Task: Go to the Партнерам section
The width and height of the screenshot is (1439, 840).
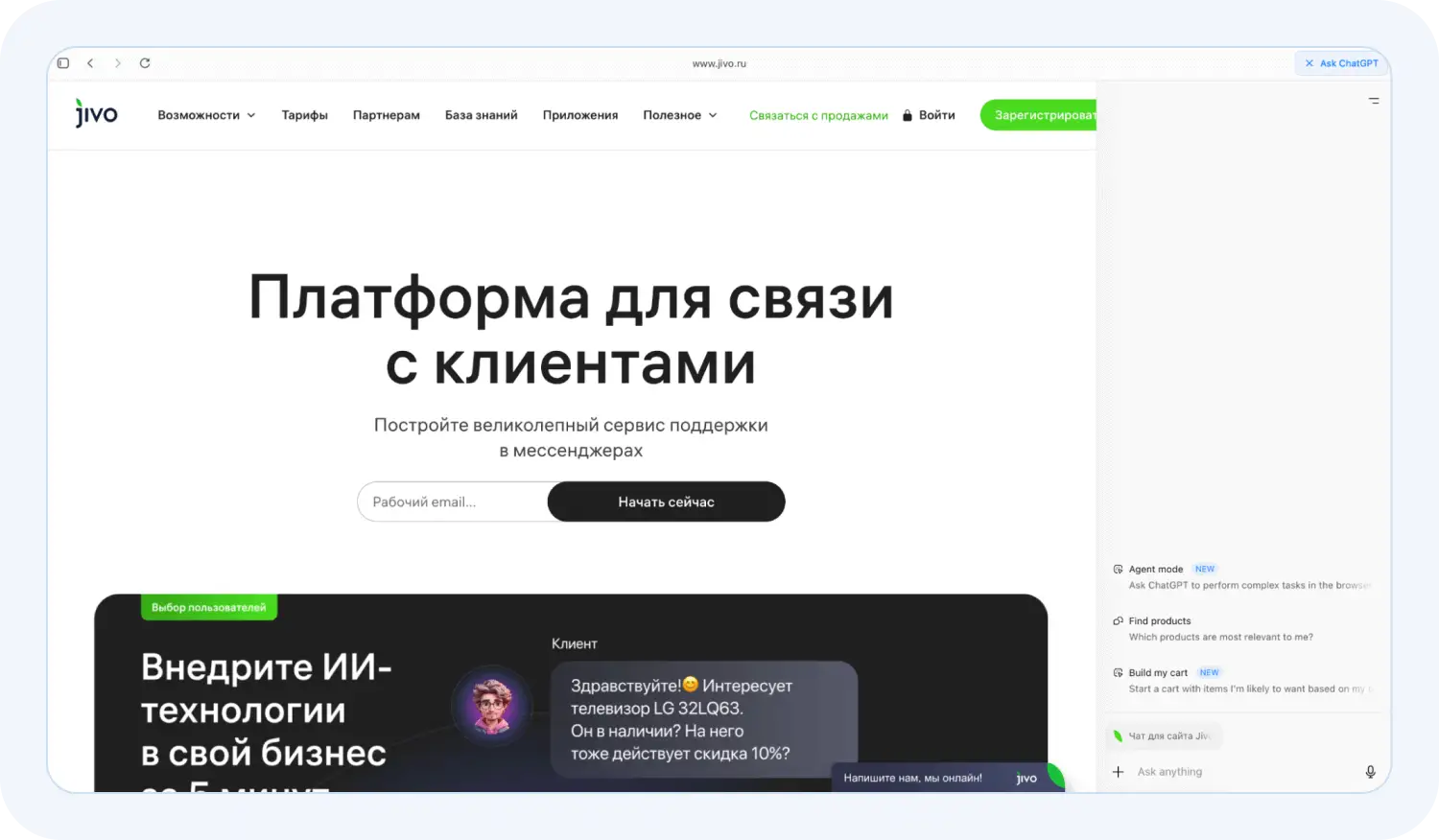Action: click(387, 115)
